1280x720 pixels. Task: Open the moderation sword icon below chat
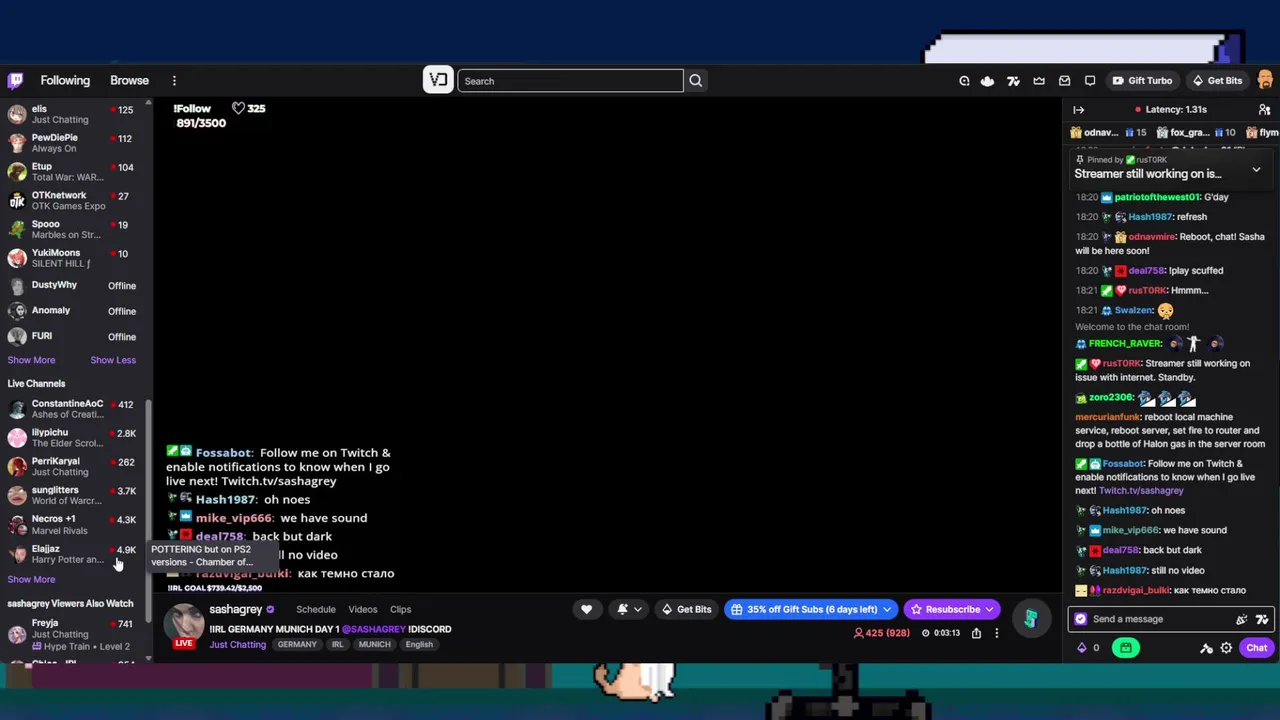[x=1206, y=648]
